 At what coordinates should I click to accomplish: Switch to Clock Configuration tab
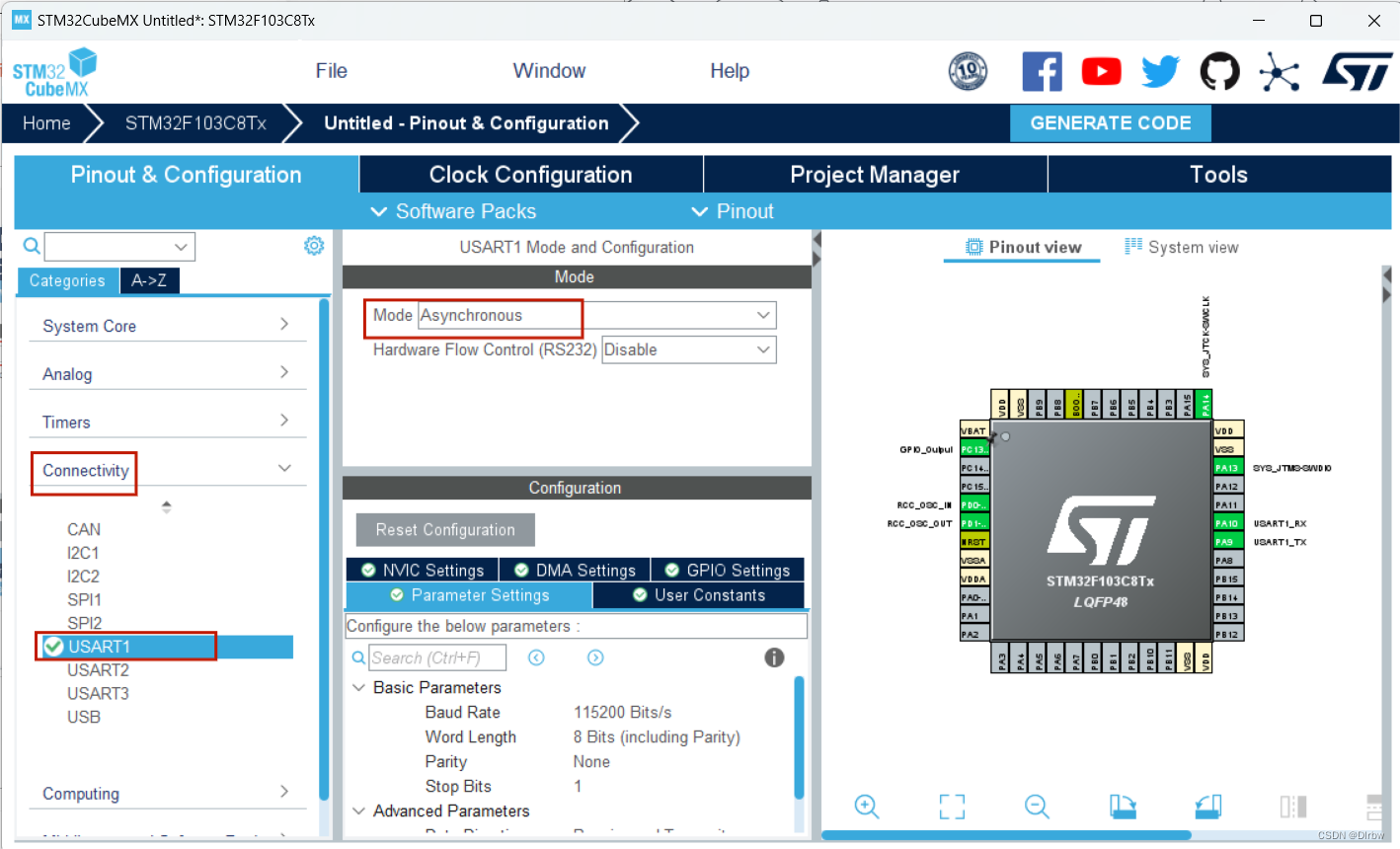[x=531, y=175]
